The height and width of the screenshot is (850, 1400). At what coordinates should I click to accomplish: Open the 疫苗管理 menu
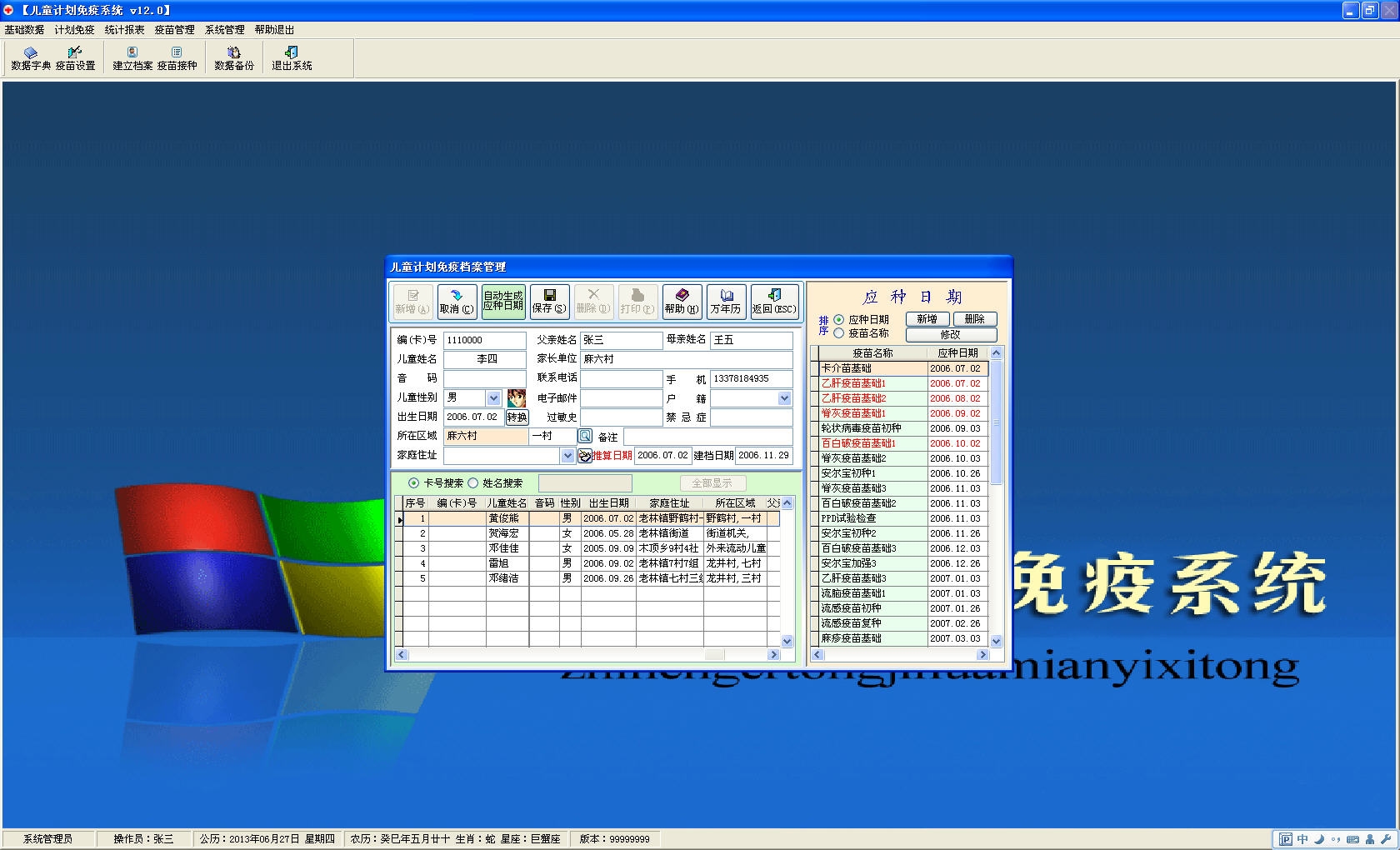pyautogui.click(x=175, y=30)
